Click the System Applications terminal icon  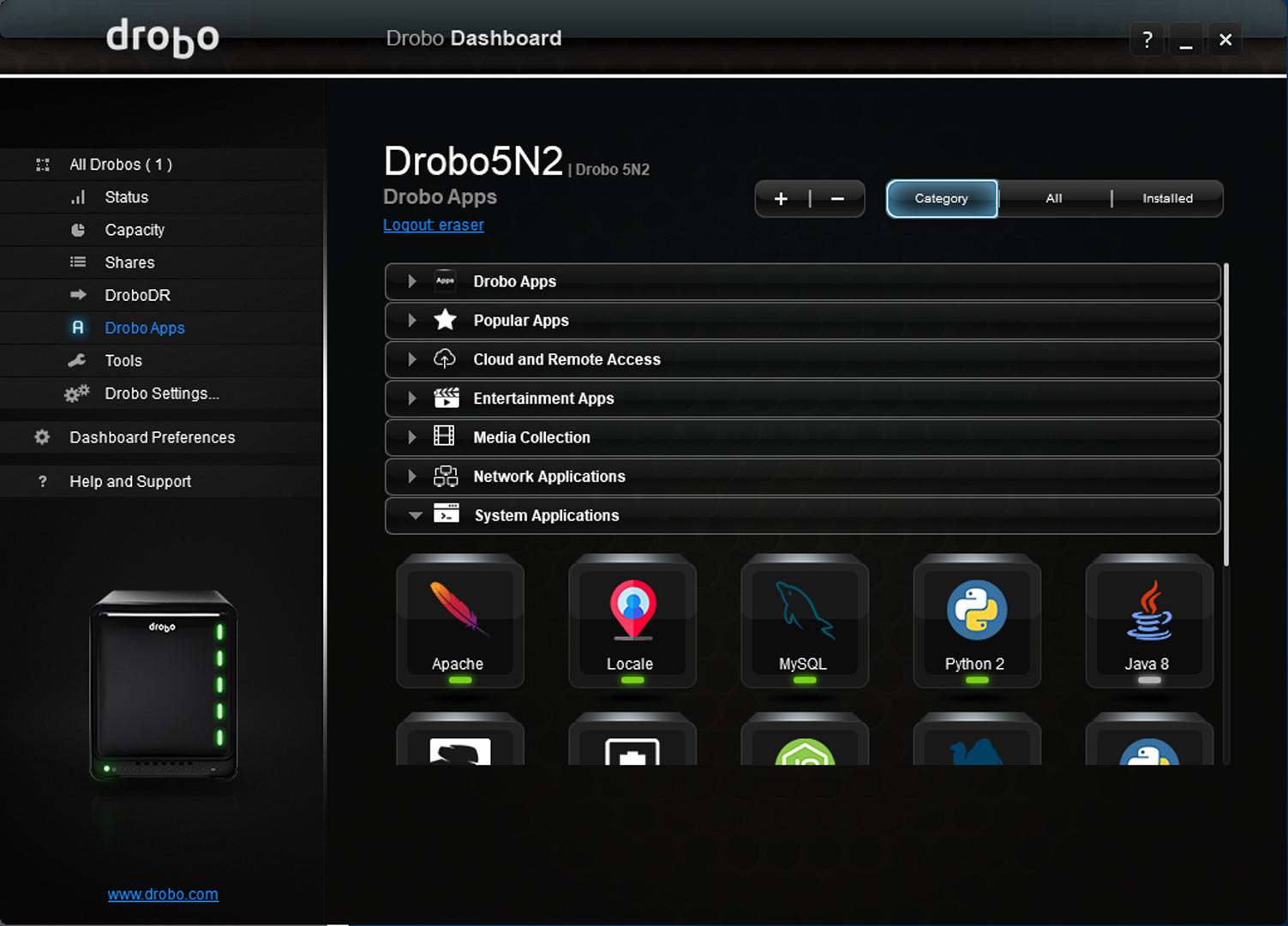[x=446, y=514]
